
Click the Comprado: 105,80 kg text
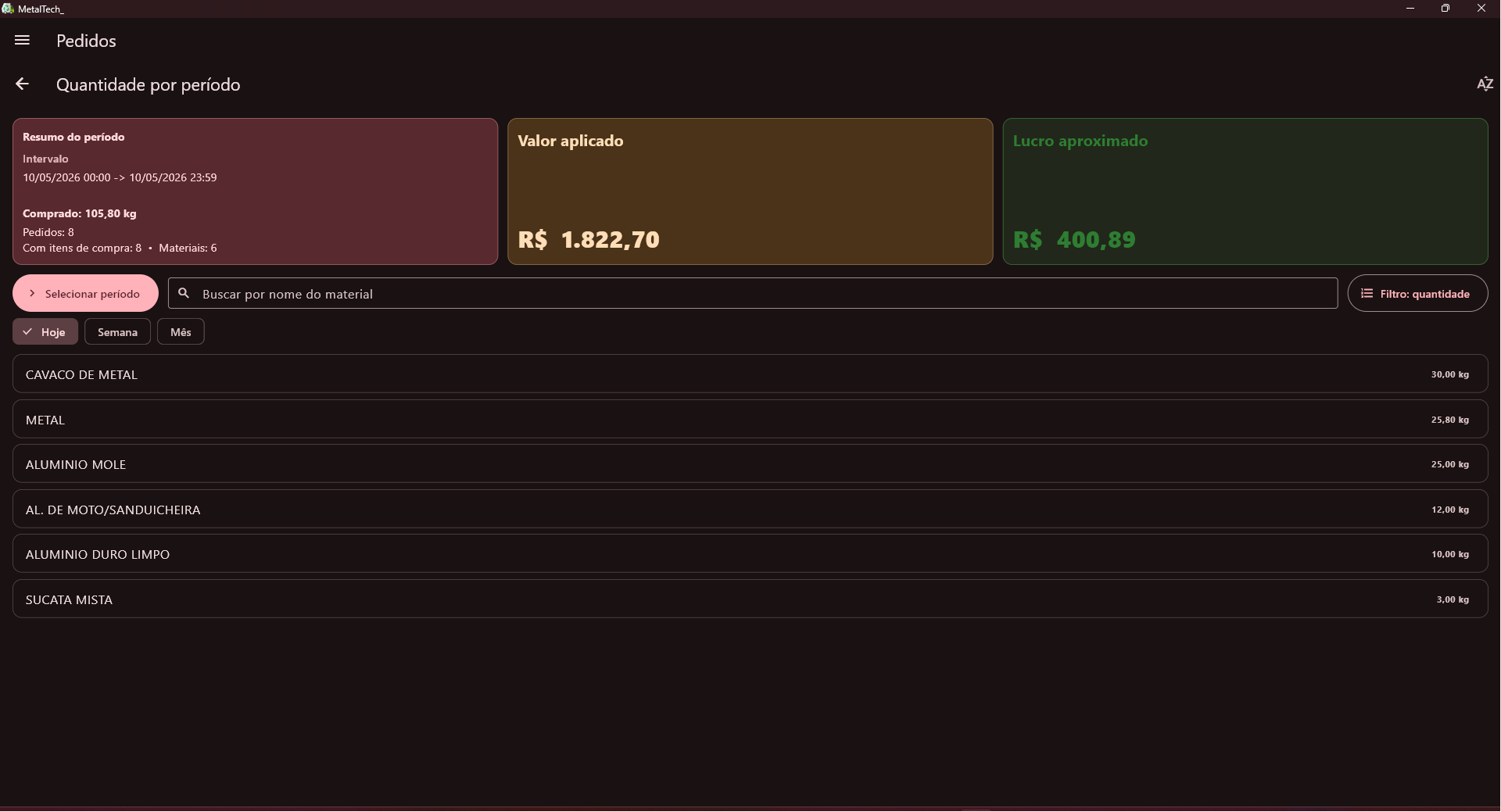point(80,213)
